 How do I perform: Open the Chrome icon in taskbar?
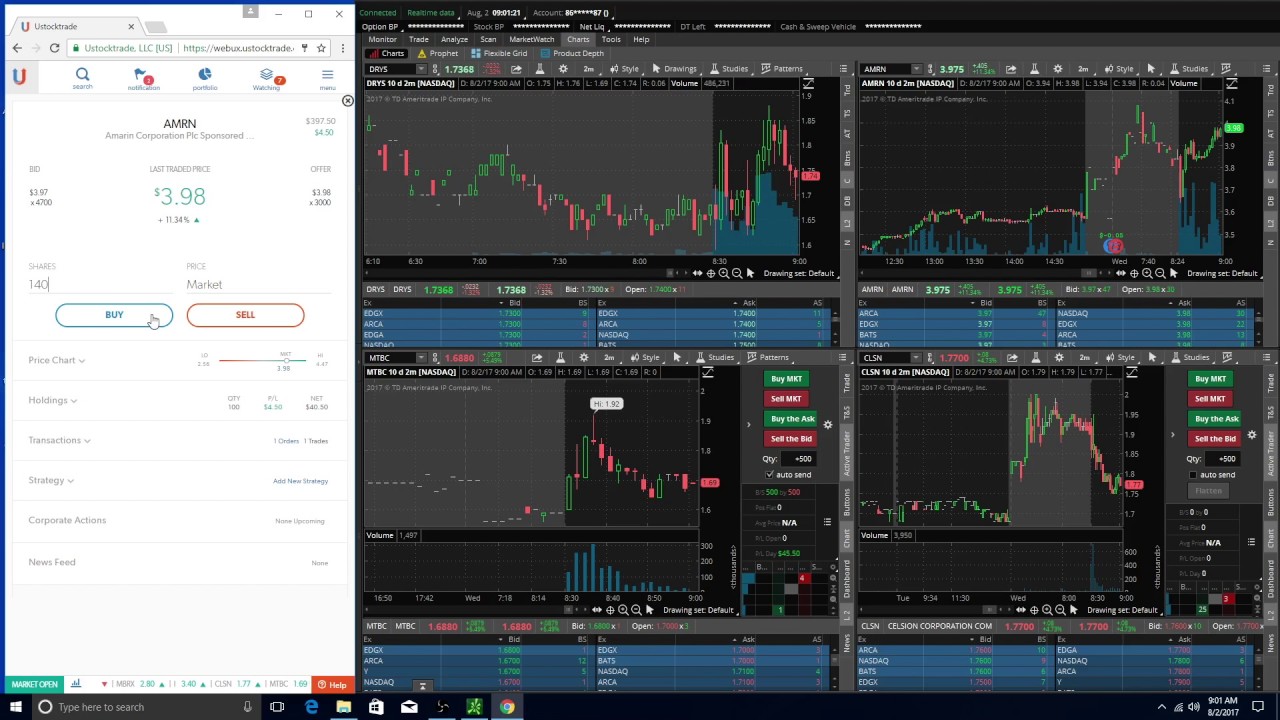coord(507,707)
